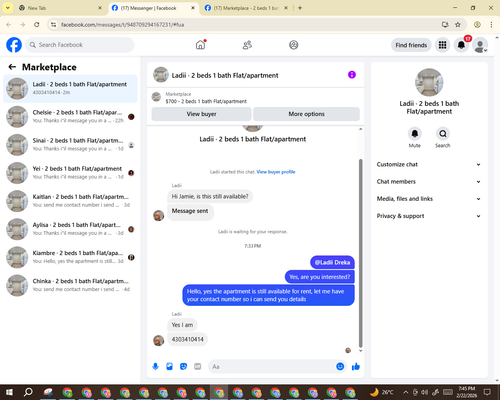This screenshot has width=500, height=400.
Task: Open the Kaitlan apartment conversation
Action: [70, 201]
